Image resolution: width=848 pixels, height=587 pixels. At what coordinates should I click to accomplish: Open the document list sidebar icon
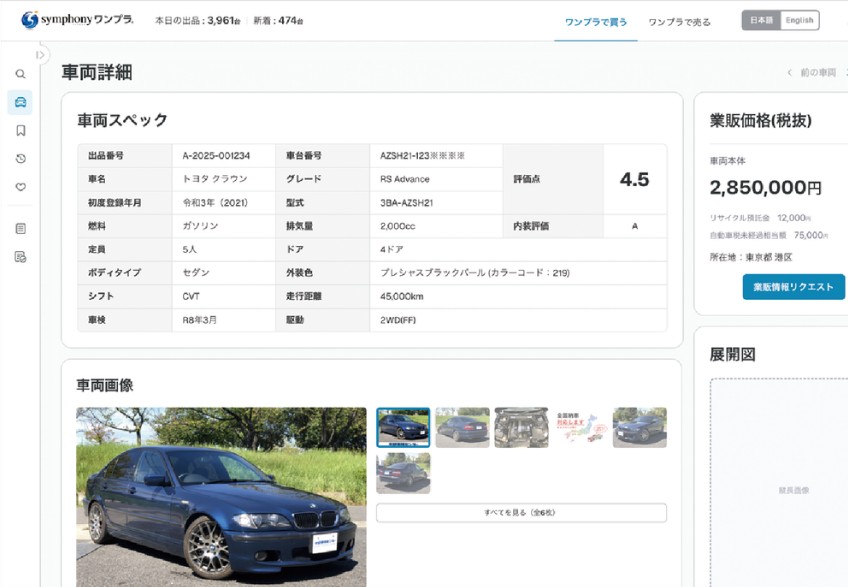pyautogui.click(x=20, y=228)
